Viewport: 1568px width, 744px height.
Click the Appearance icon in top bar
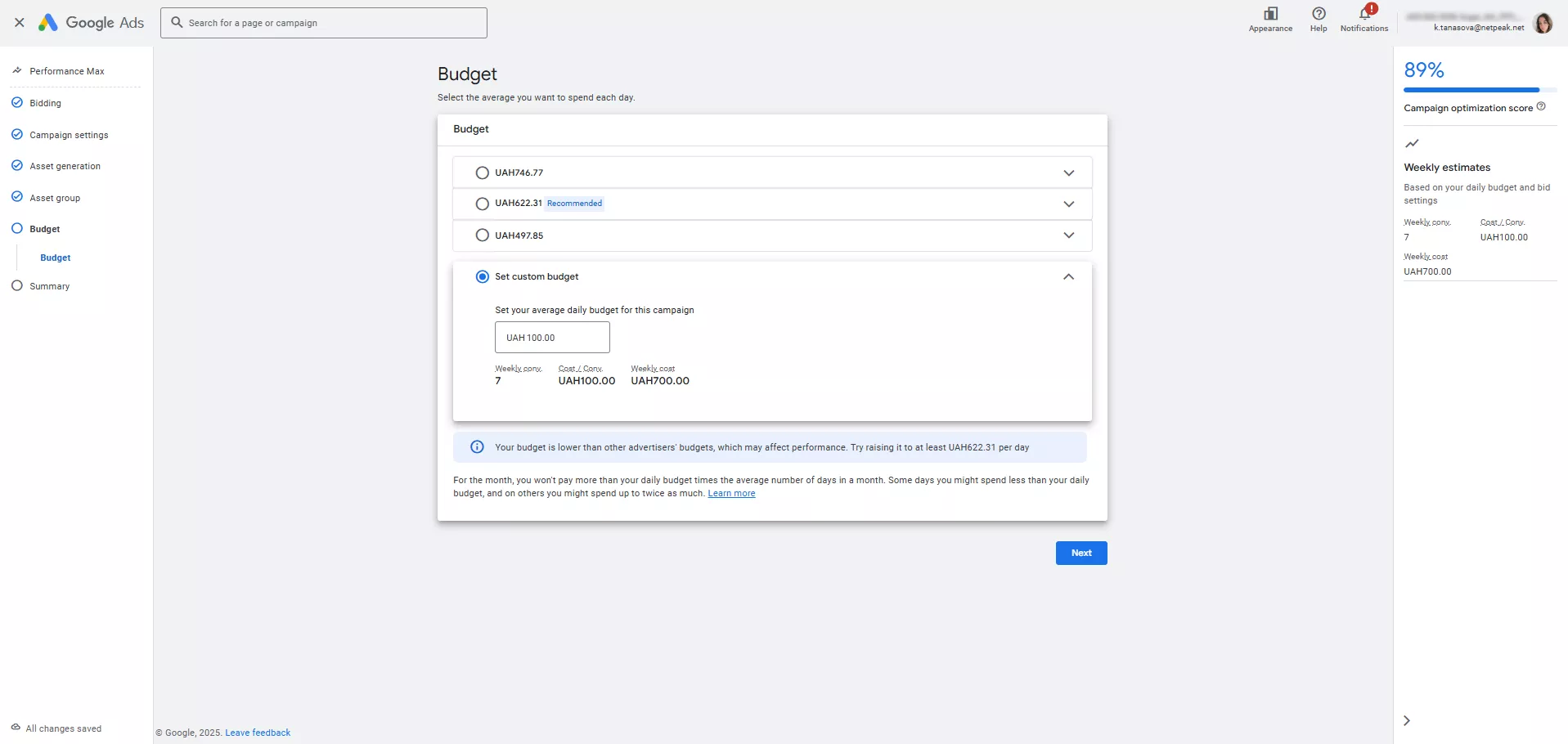click(x=1270, y=14)
